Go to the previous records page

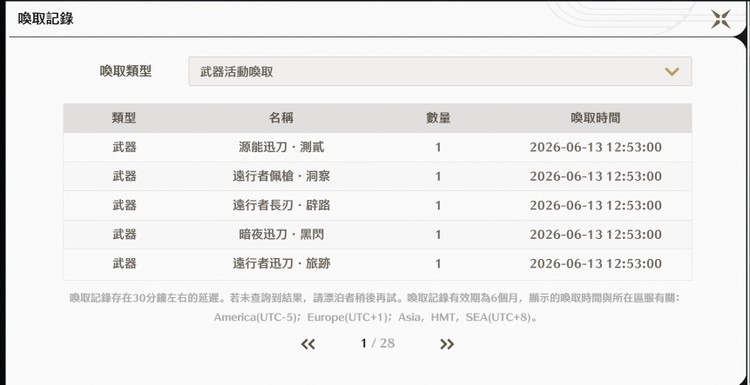(308, 344)
